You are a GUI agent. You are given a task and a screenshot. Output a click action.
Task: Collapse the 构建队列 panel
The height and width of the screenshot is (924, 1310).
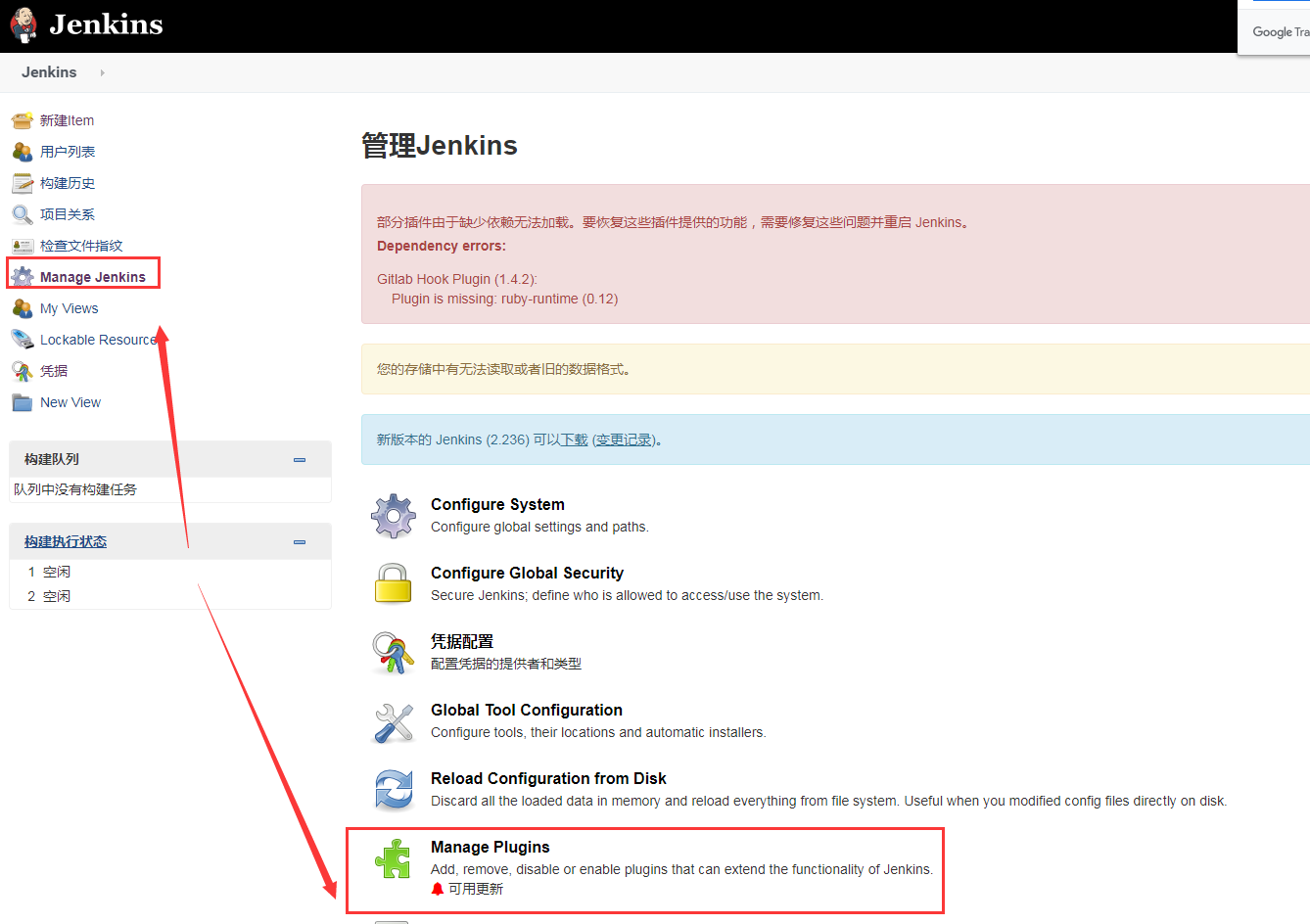tap(300, 459)
